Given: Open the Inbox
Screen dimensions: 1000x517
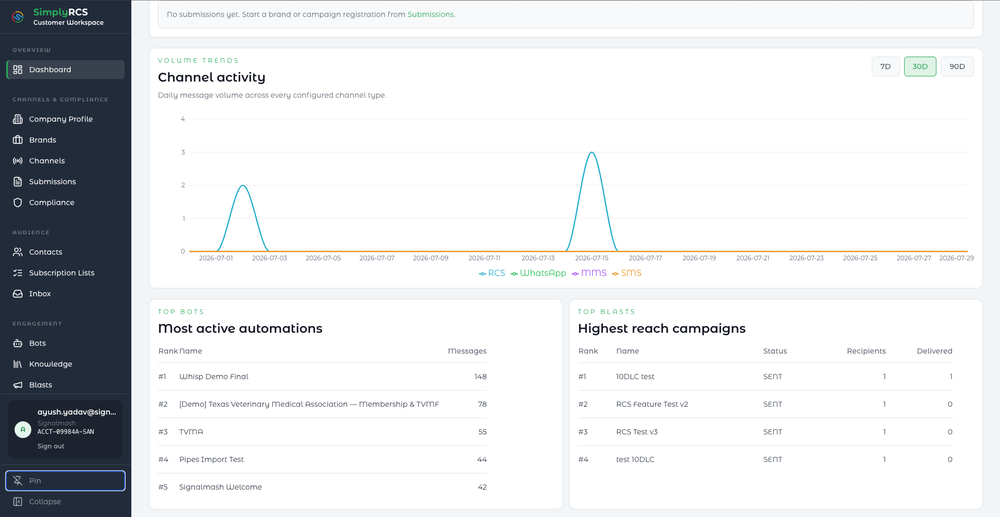Looking at the screenshot, I should pos(65,294).
